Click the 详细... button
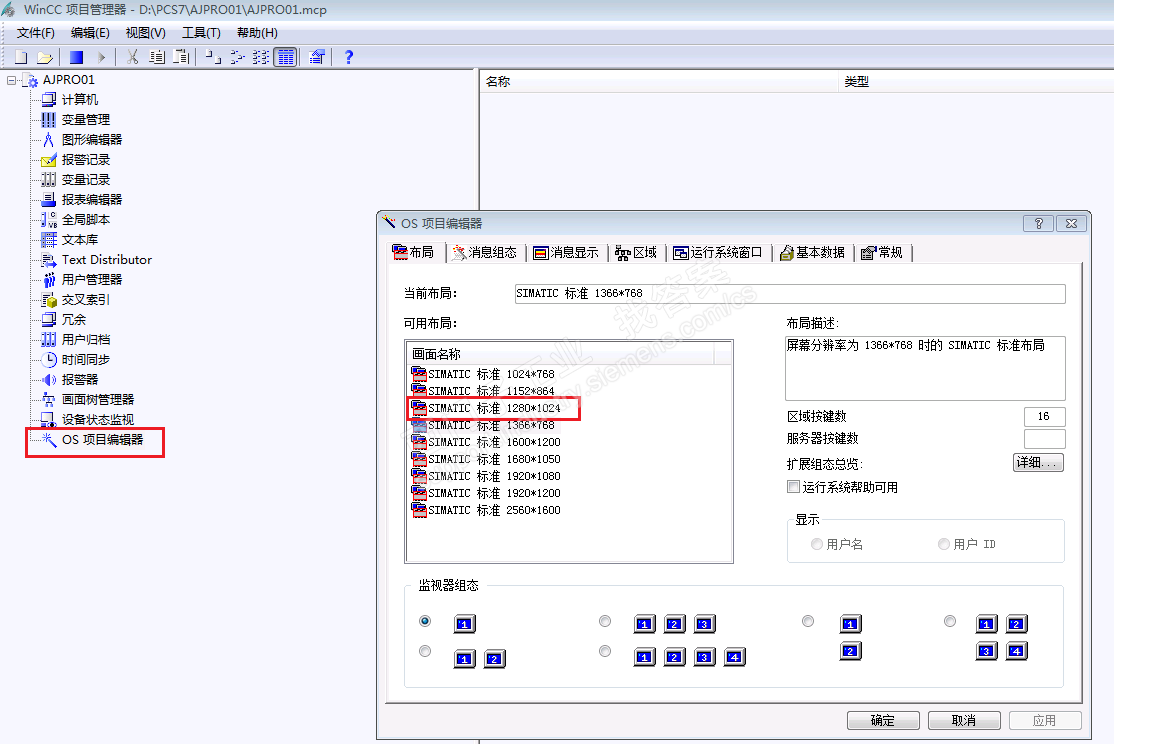This screenshot has height=744, width=1150. (x=1039, y=462)
